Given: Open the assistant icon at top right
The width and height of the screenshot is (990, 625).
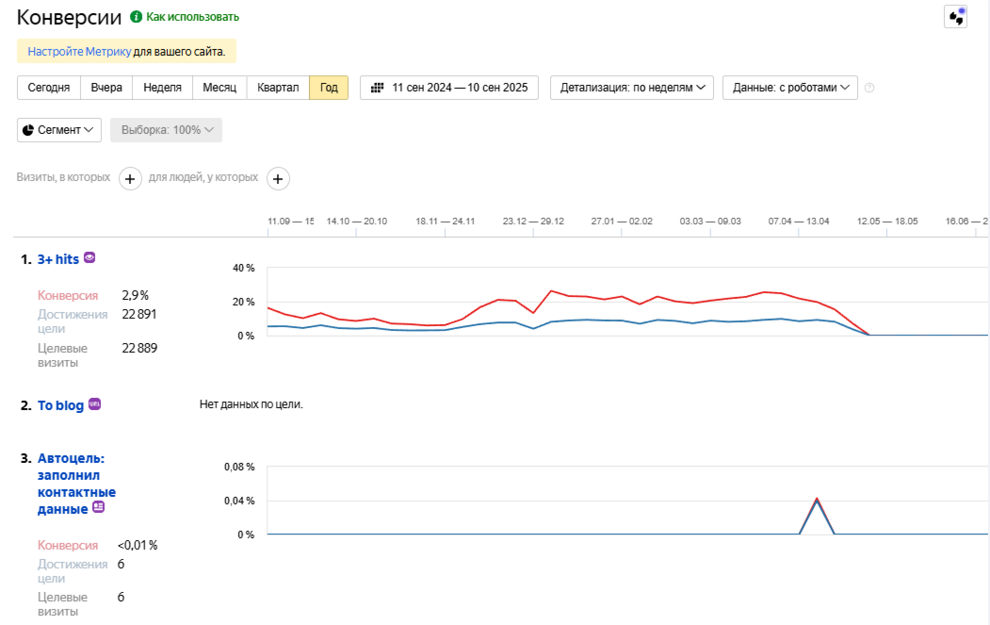Looking at the screenshot, I should (956, 17).
